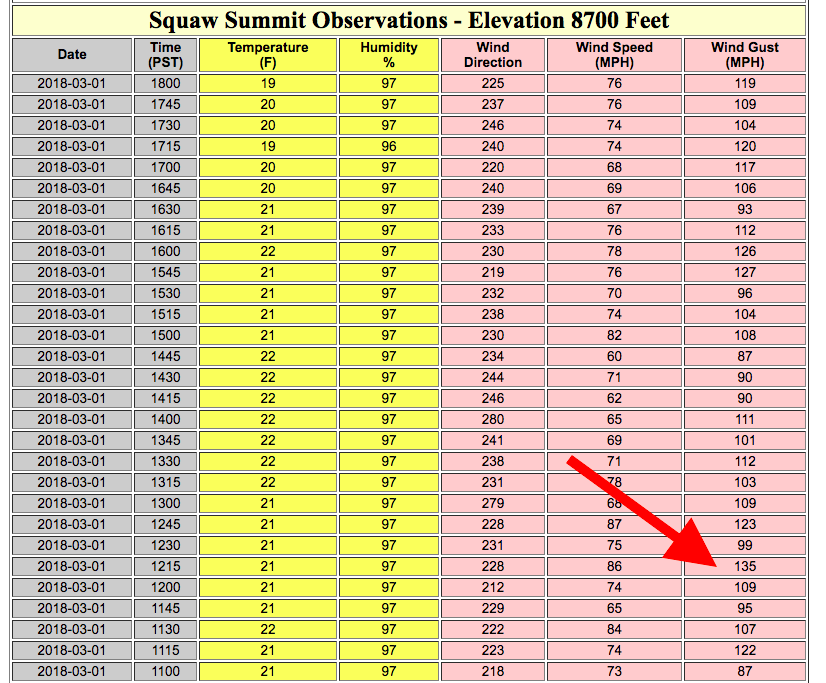Select wind direction '237' in the 1745 row
The image size is (826, 683).
(x=493, y=105)
